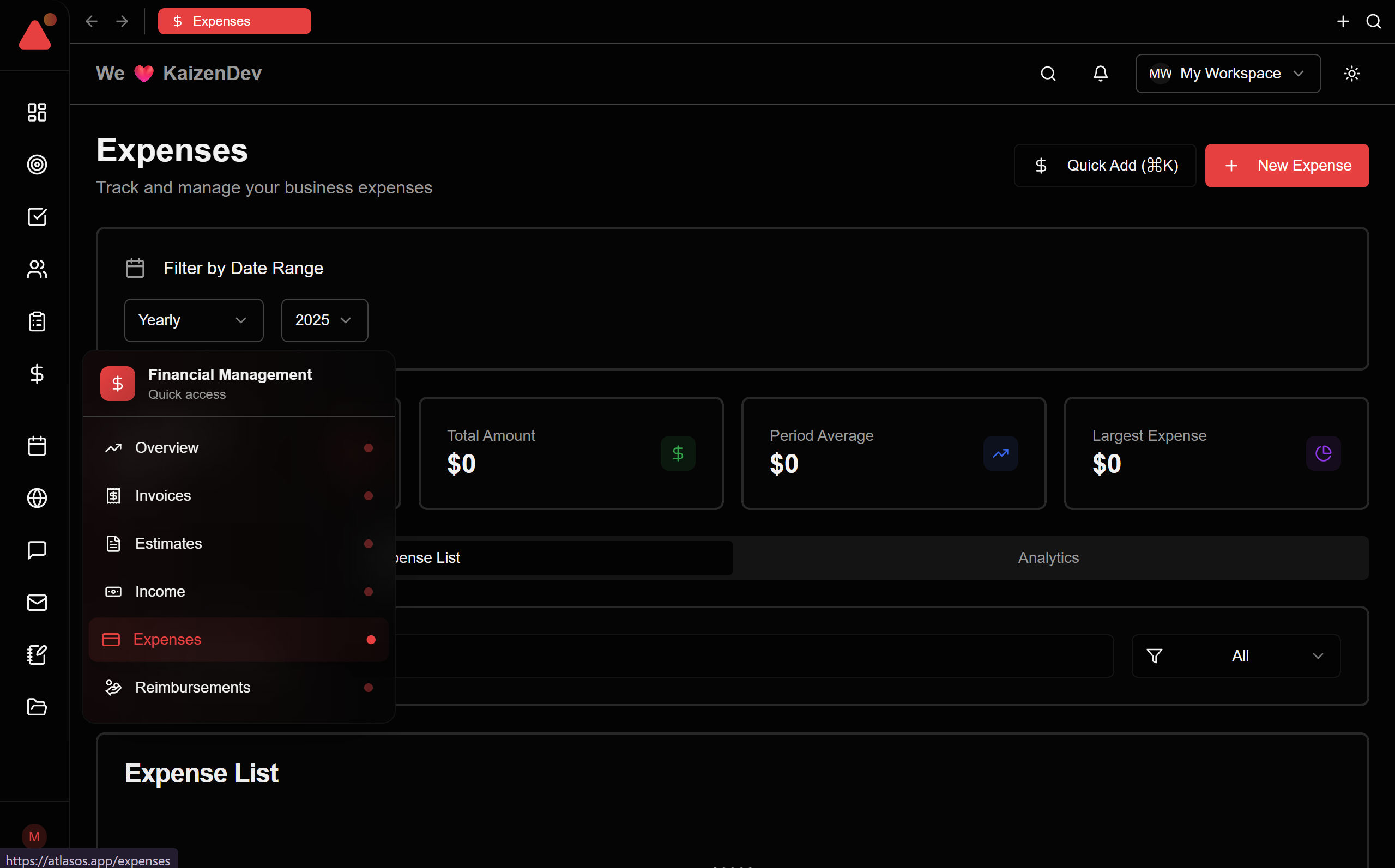1395x868 pixels.
Task: Select Income in Financial Management menu
Action: [x=238, y=591]
